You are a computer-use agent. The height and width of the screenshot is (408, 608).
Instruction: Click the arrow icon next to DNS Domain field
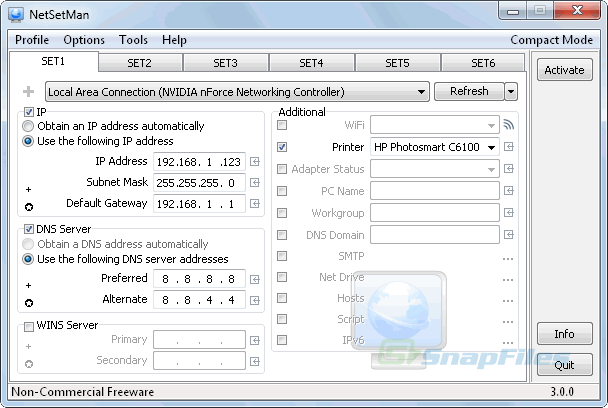pos(508,235)
